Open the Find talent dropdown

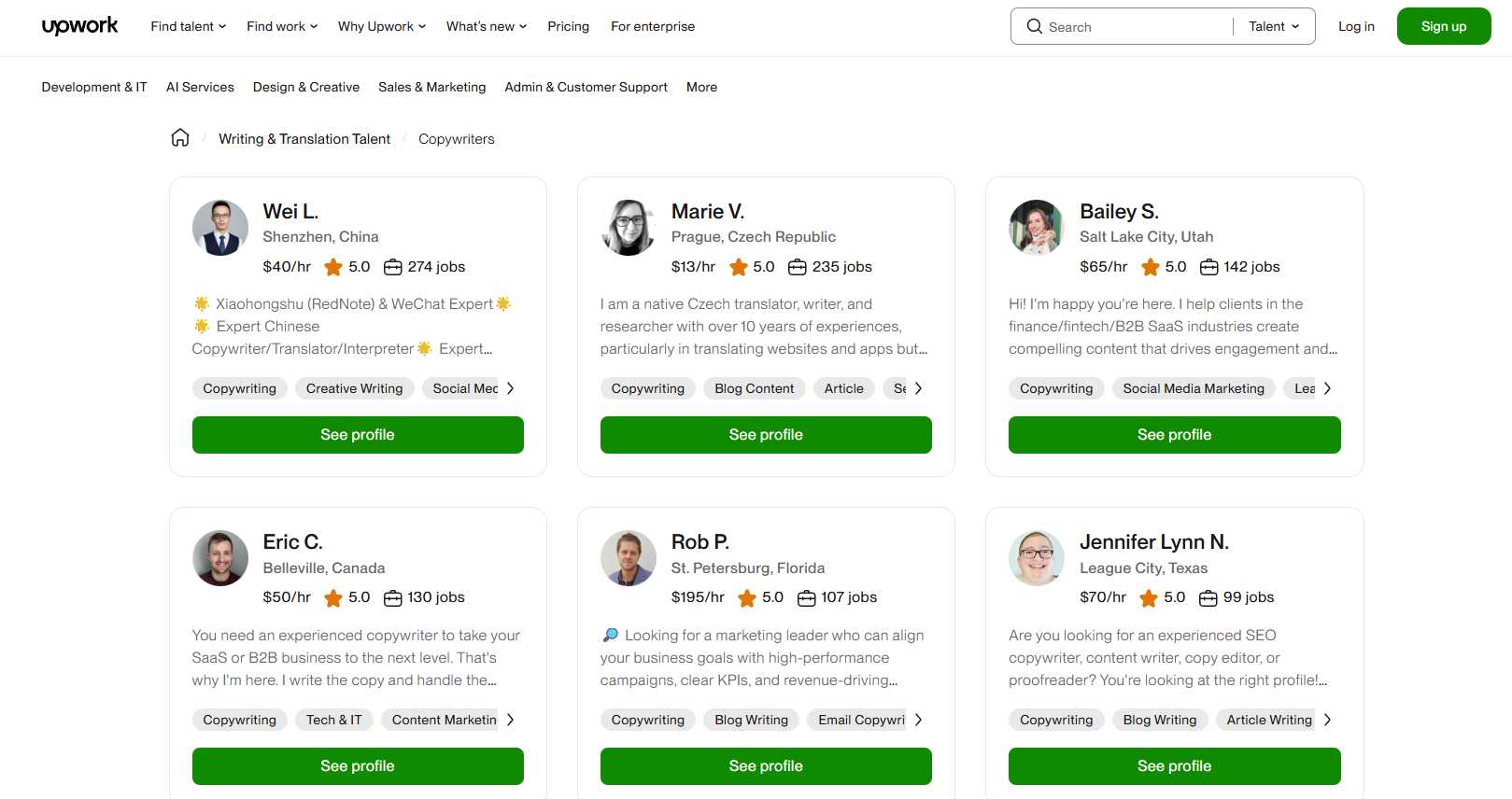(x=187, y=26)
